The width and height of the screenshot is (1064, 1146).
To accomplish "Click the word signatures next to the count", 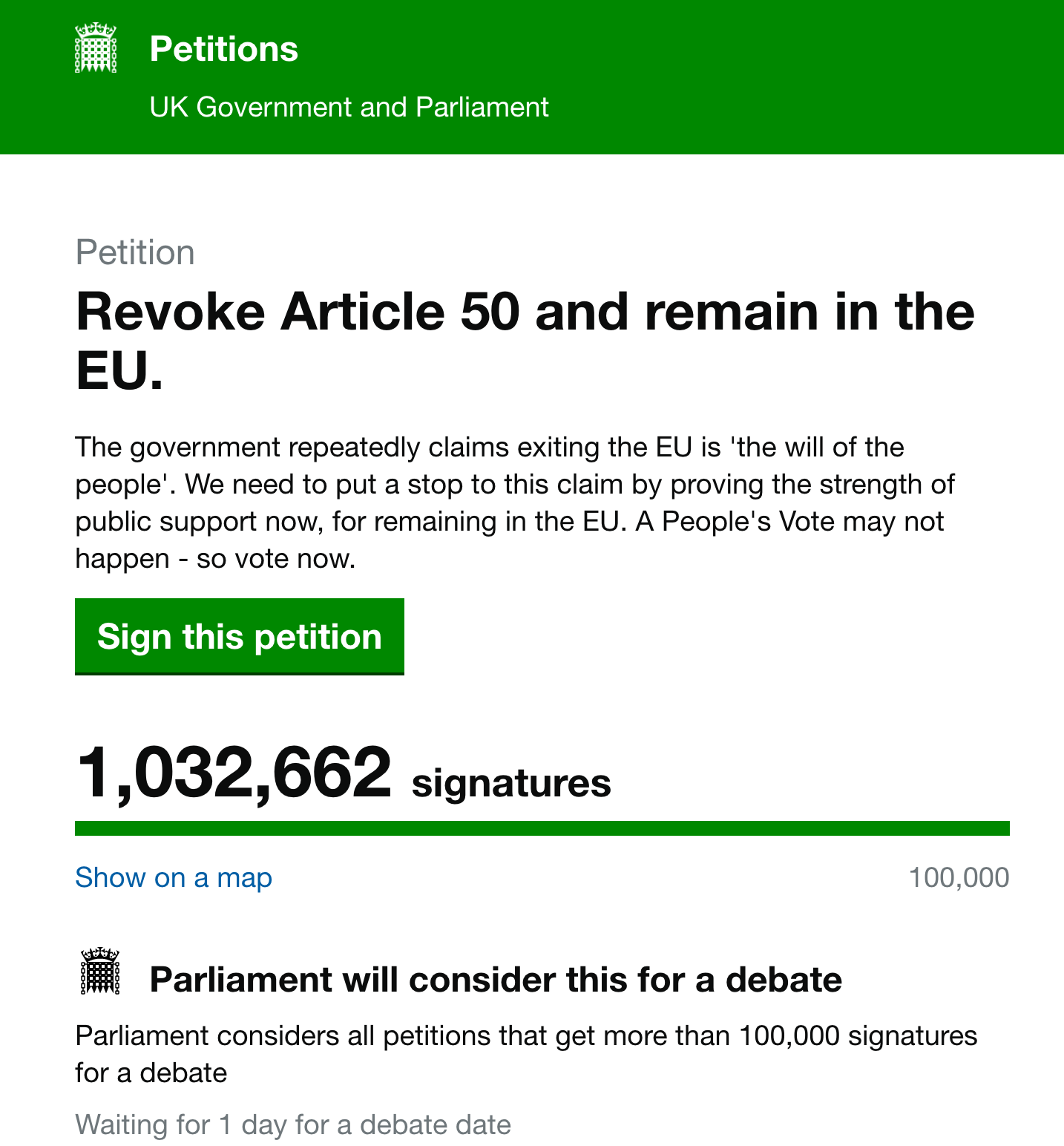I will pos(511,784).
